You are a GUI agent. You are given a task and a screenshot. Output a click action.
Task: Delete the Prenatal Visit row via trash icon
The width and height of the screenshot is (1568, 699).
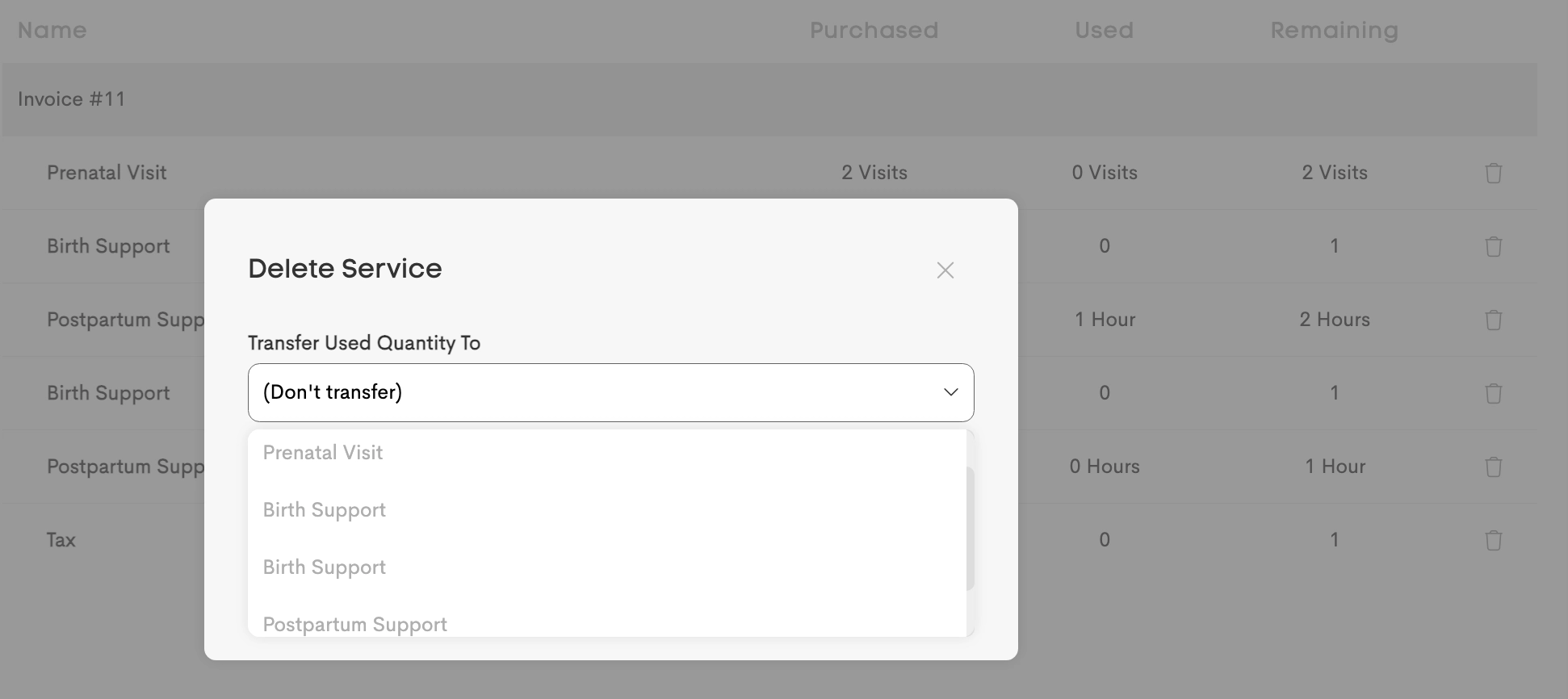click(1493, 173)
